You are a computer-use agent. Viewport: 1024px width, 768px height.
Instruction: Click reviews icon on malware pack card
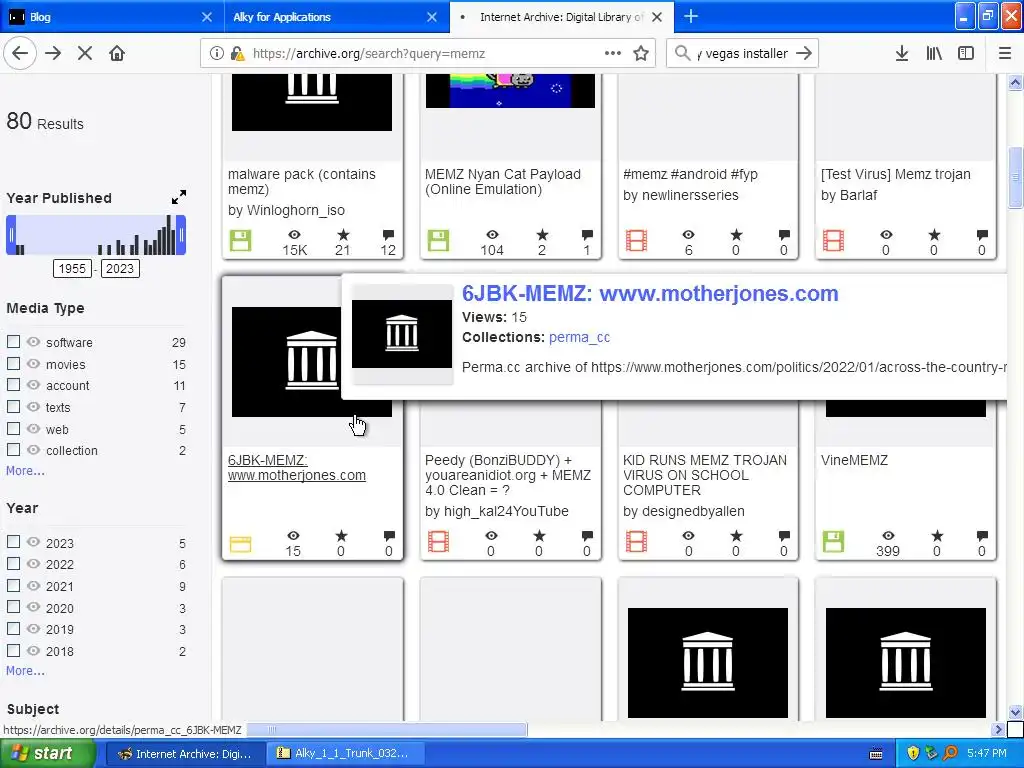[x=389, y=234]
